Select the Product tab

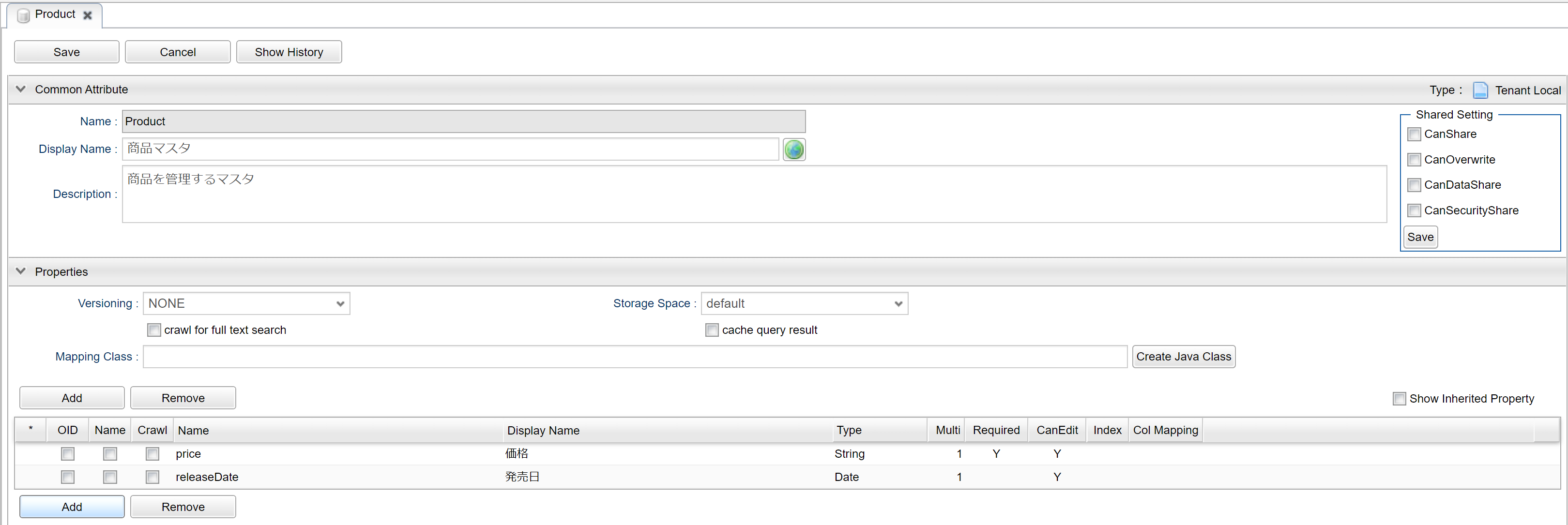(55, 15)
